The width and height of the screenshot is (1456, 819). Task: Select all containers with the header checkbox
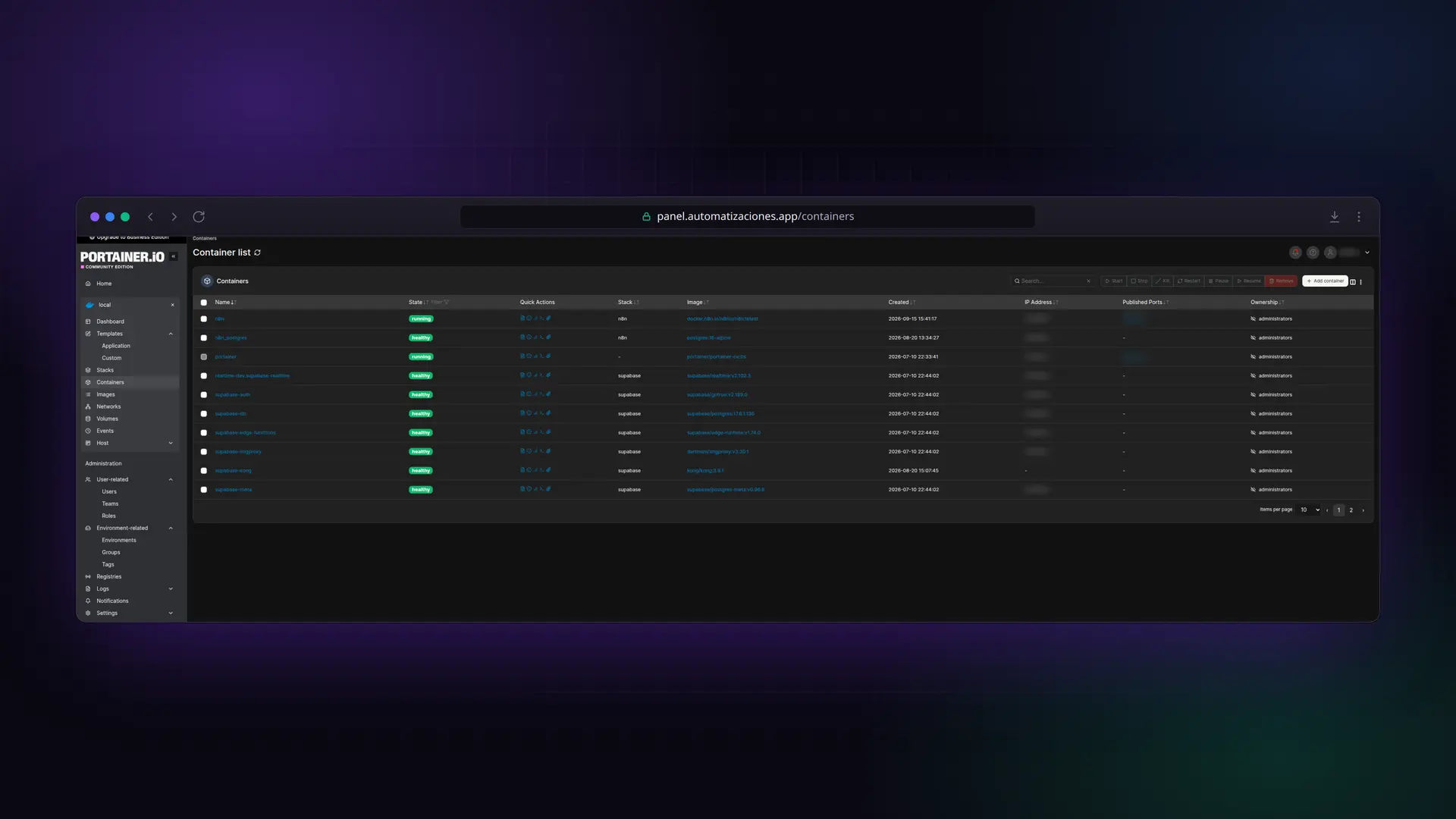[x=203, y=303]
